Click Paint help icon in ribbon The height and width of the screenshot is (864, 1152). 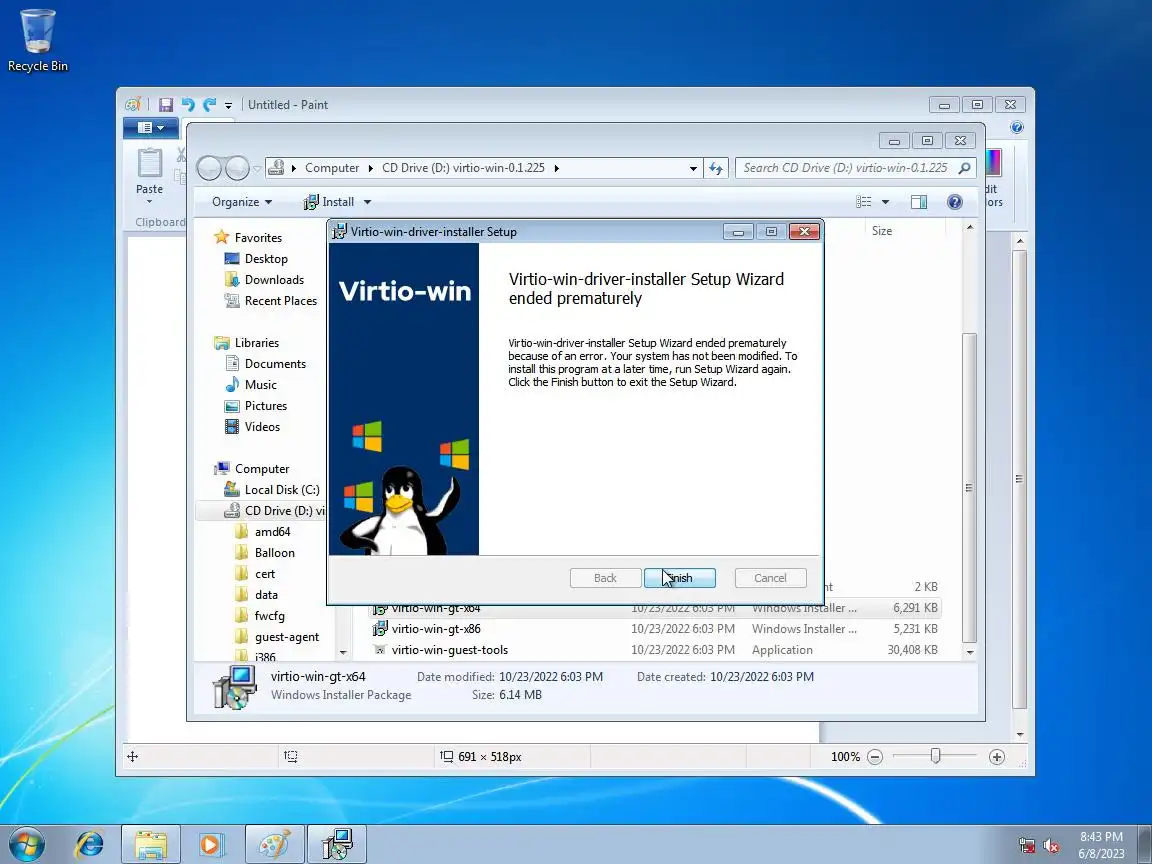coord(1017,127)
